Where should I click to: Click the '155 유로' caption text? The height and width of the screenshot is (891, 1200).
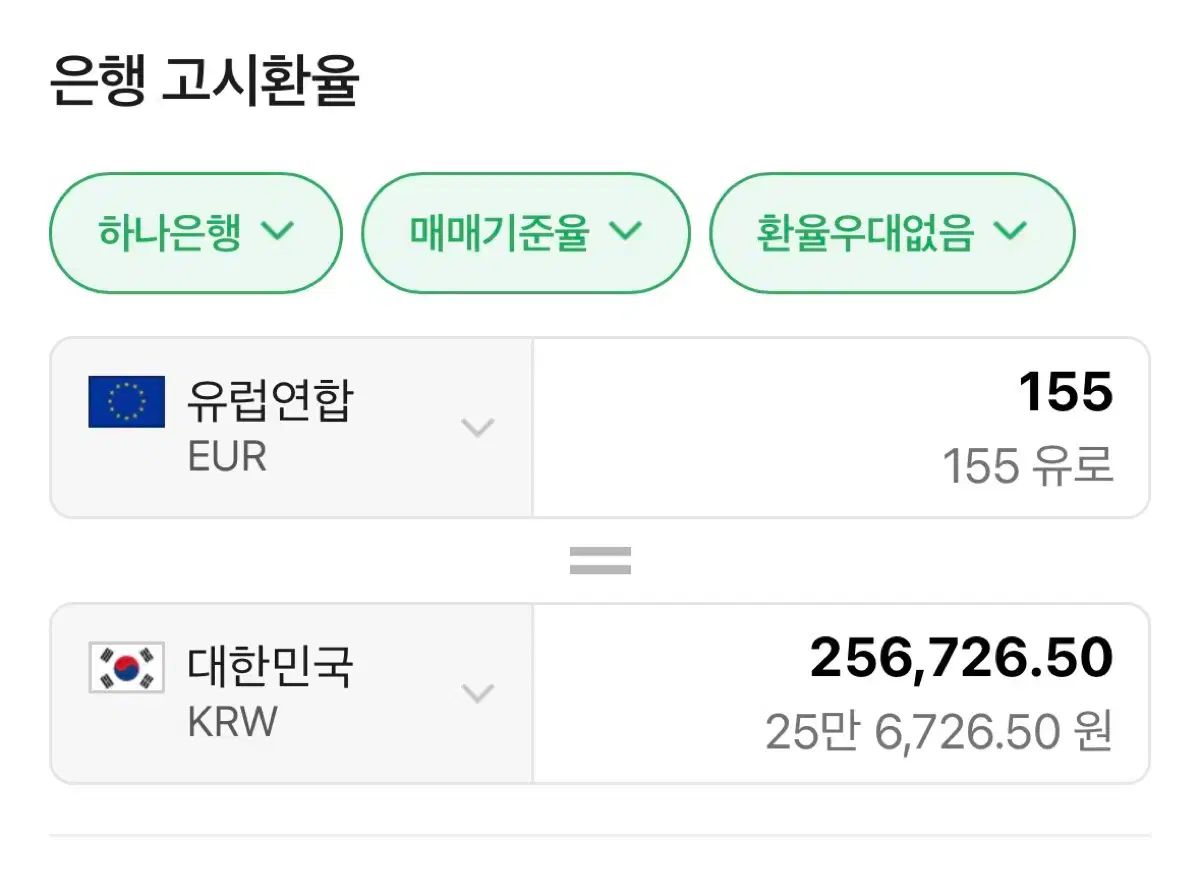[1027, 466]
